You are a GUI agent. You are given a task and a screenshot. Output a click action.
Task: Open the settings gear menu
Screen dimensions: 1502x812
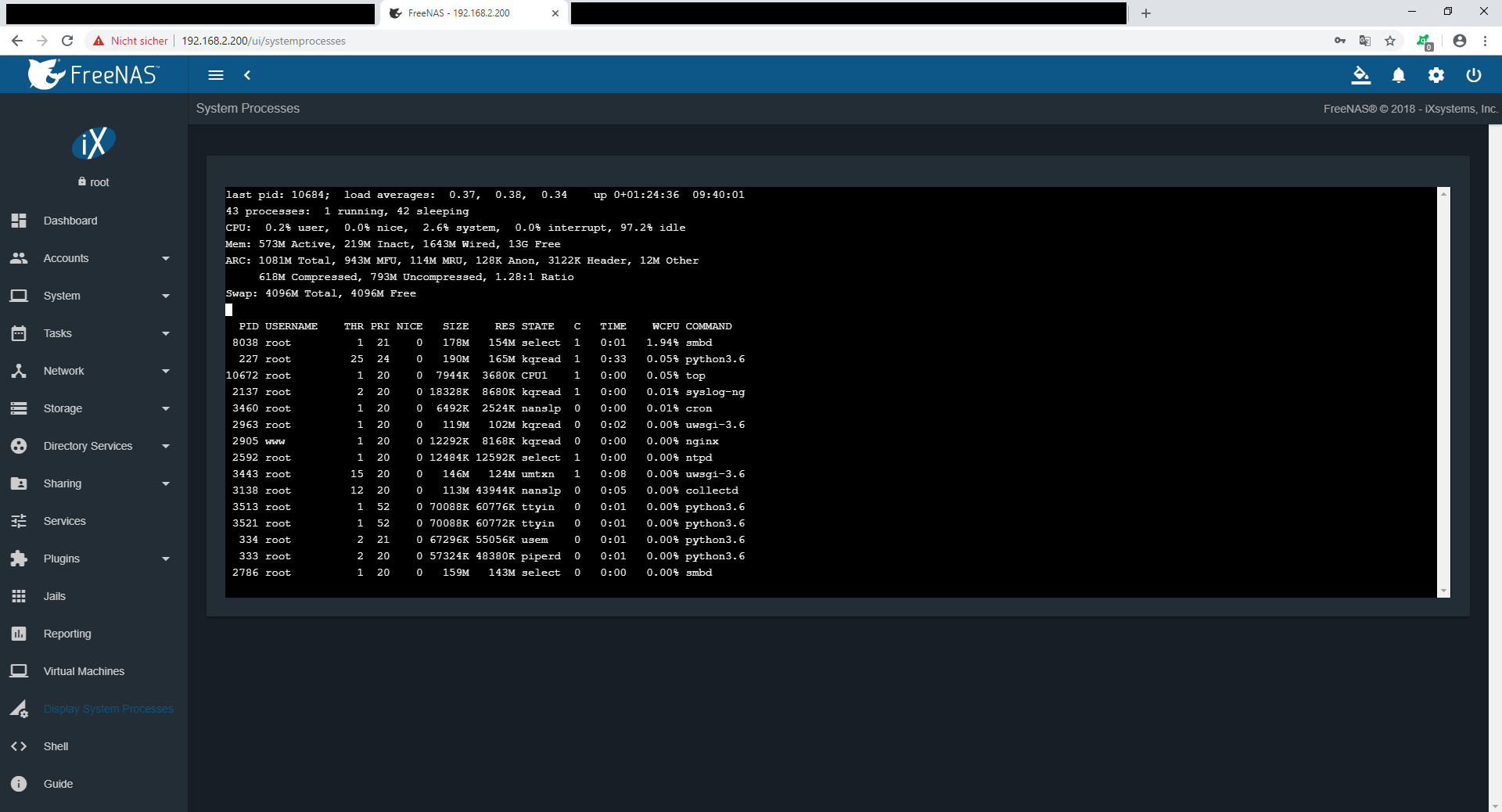click(x=1436, y=75)
